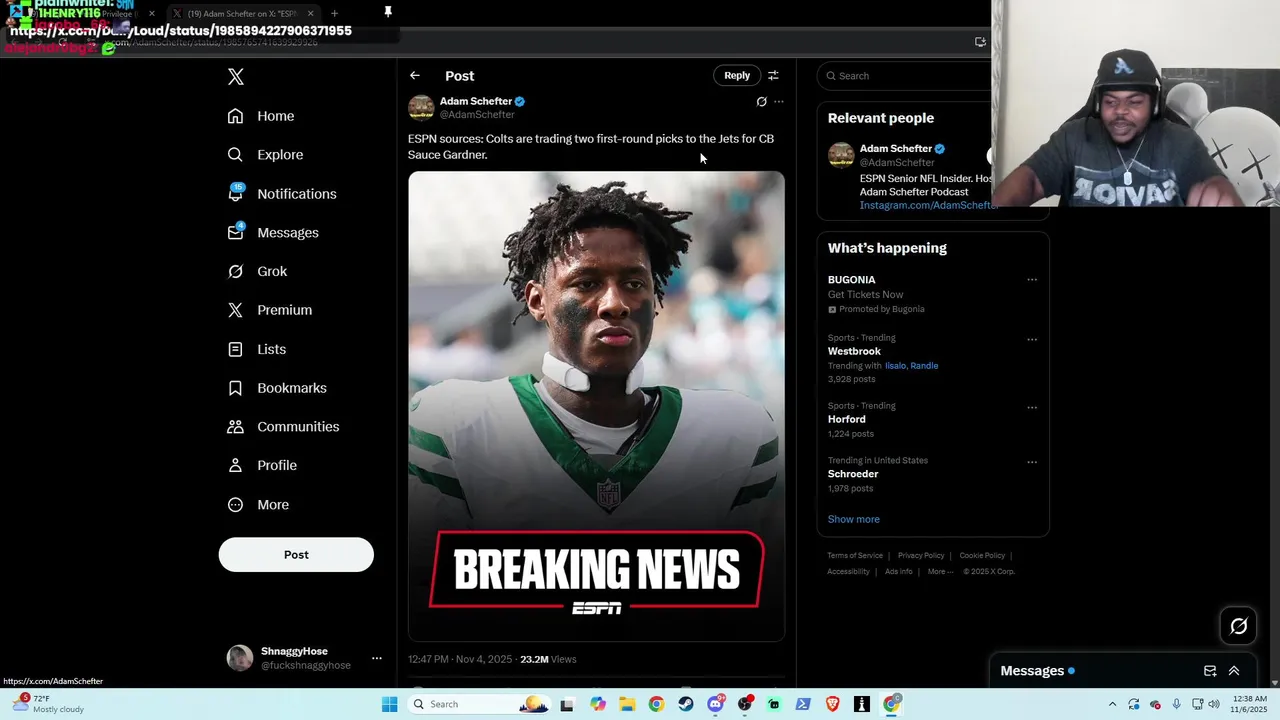Show hidden system tray icons

pyautogui.click(x=1112, y=704)
